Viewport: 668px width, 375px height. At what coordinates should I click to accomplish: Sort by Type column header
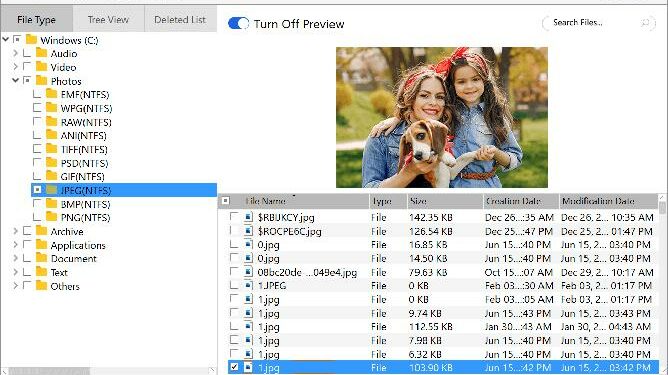pyautogui.click(x=388, y=201)
